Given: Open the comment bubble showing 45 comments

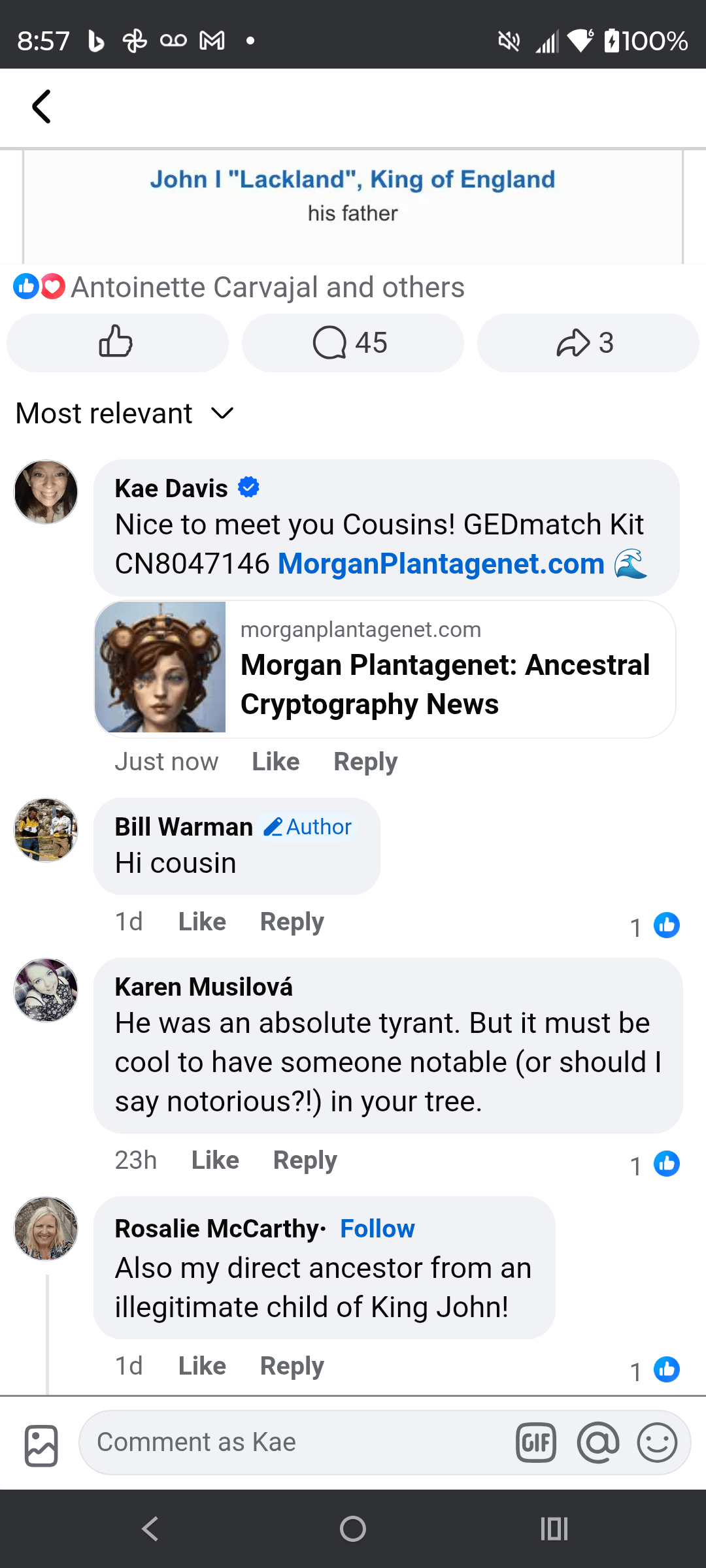Looking at the screenshot, I should click(352, 342).
